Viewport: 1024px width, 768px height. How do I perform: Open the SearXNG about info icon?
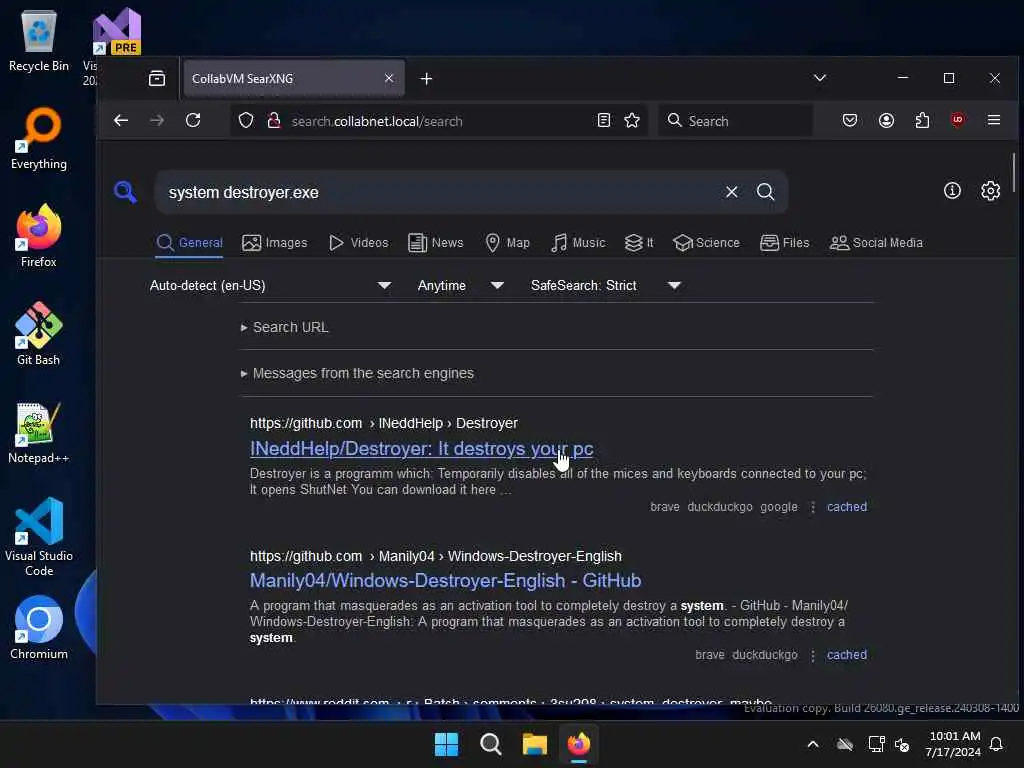[x=952, y=191]
